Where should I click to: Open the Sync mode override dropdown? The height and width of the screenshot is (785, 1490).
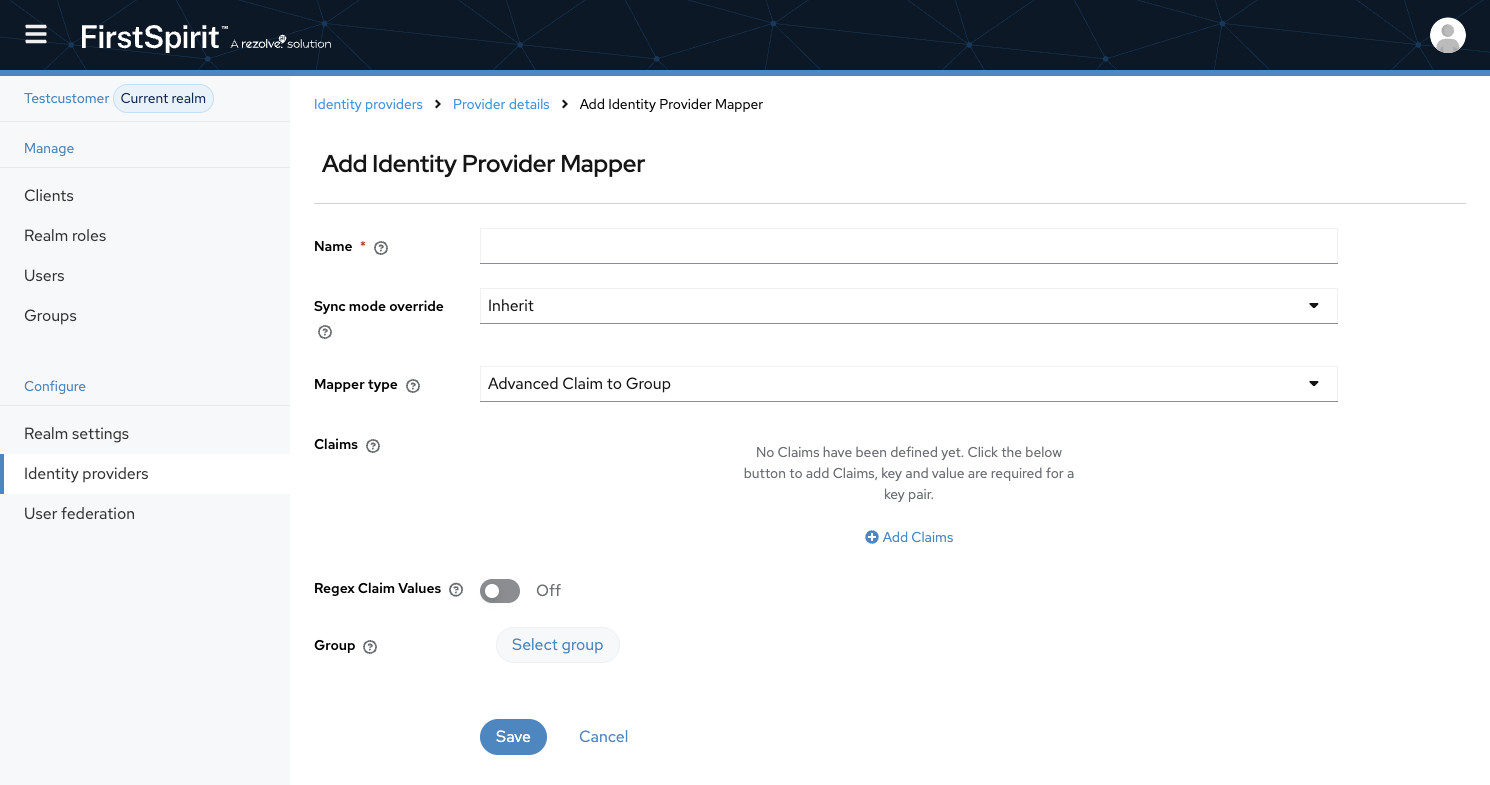coord(908,306)
